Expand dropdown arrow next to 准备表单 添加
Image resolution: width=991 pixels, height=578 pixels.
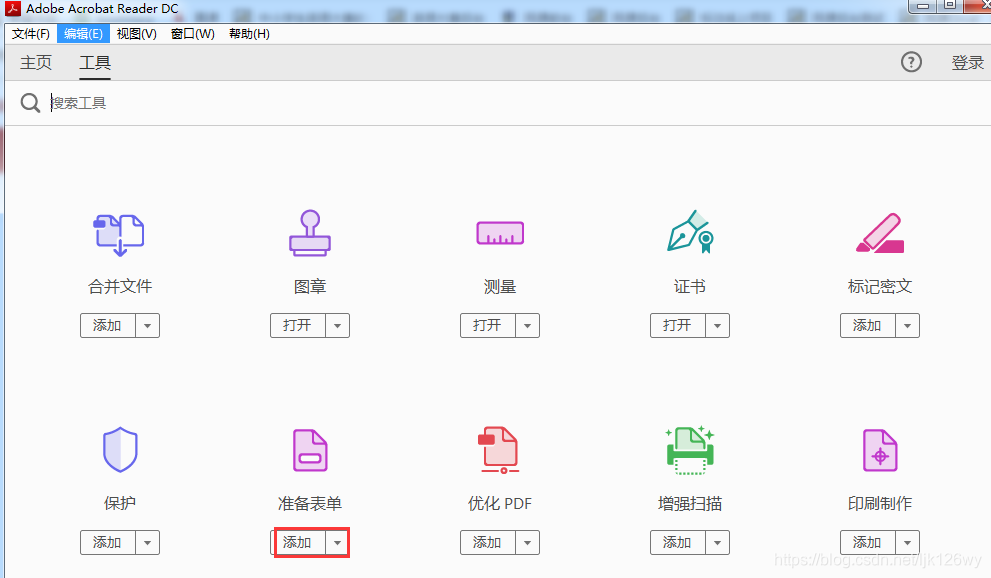click(x=337, y=543)
